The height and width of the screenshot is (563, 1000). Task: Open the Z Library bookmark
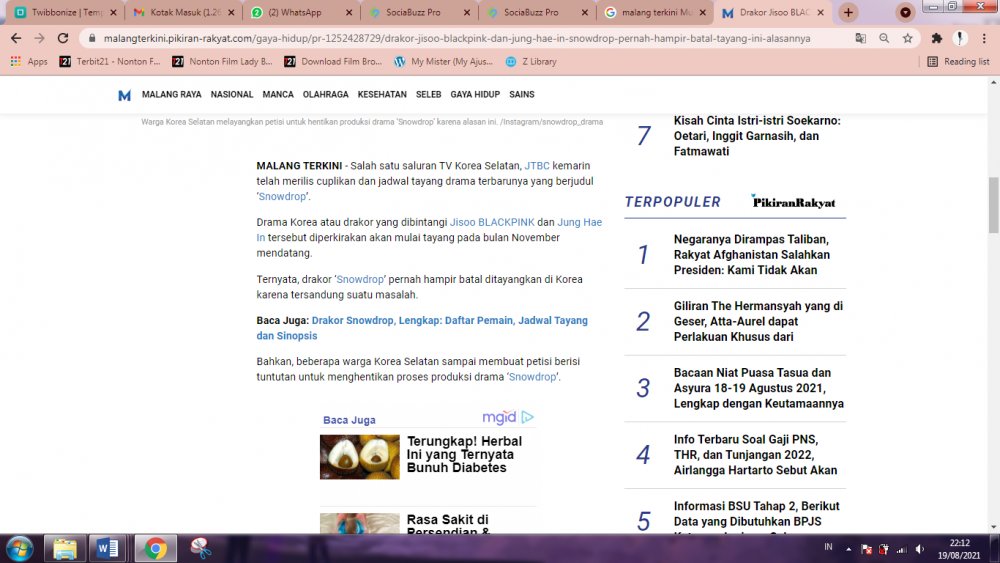pyautogui.click(x=531, y=61)
